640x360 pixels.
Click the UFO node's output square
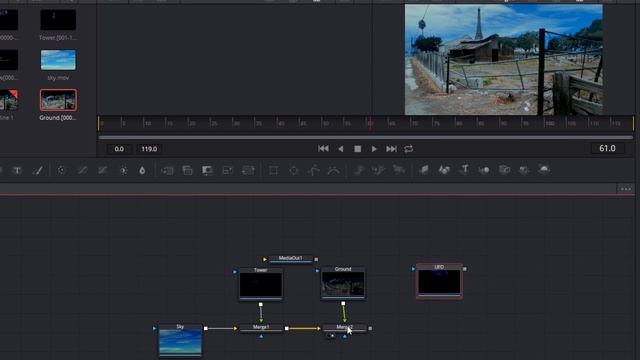pos(464,269)
